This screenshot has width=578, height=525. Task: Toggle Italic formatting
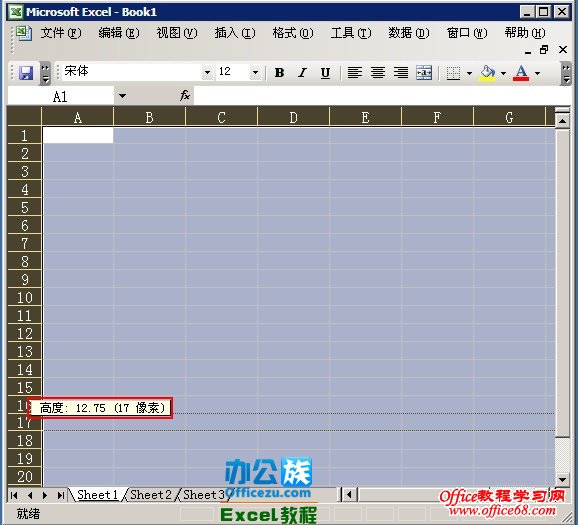point(302,73)
